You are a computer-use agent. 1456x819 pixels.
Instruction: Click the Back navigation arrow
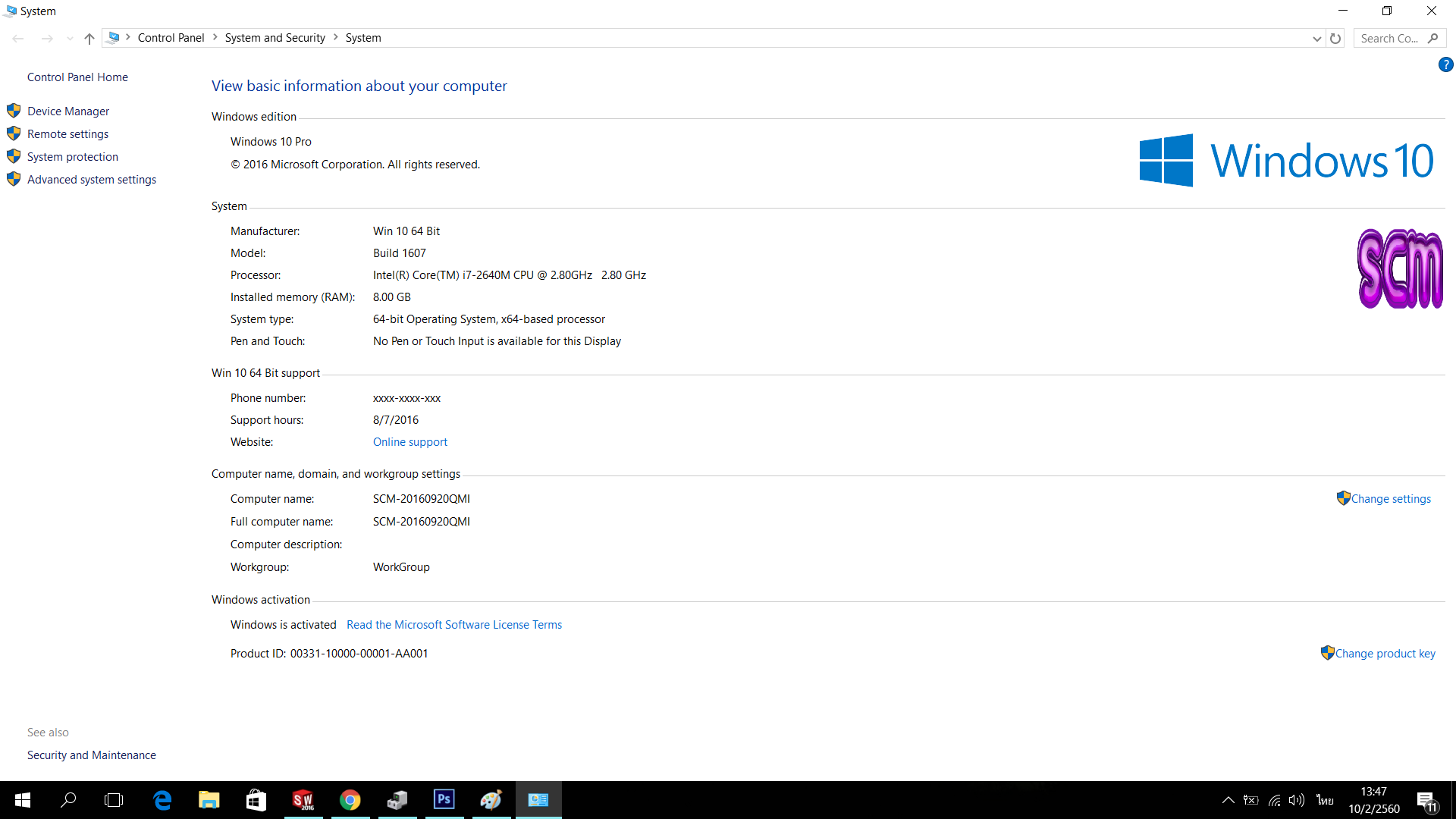[x=18, y=38]
